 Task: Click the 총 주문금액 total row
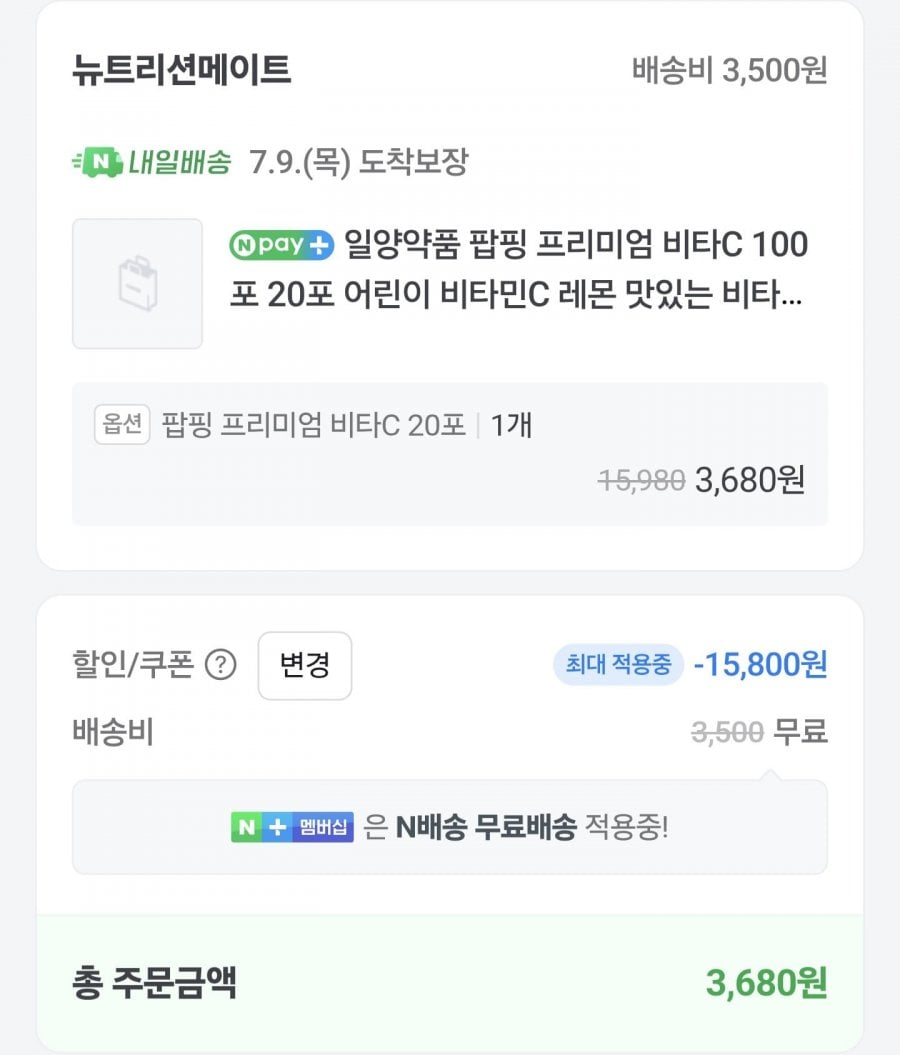pyautogui.click(x=449, y=983)
